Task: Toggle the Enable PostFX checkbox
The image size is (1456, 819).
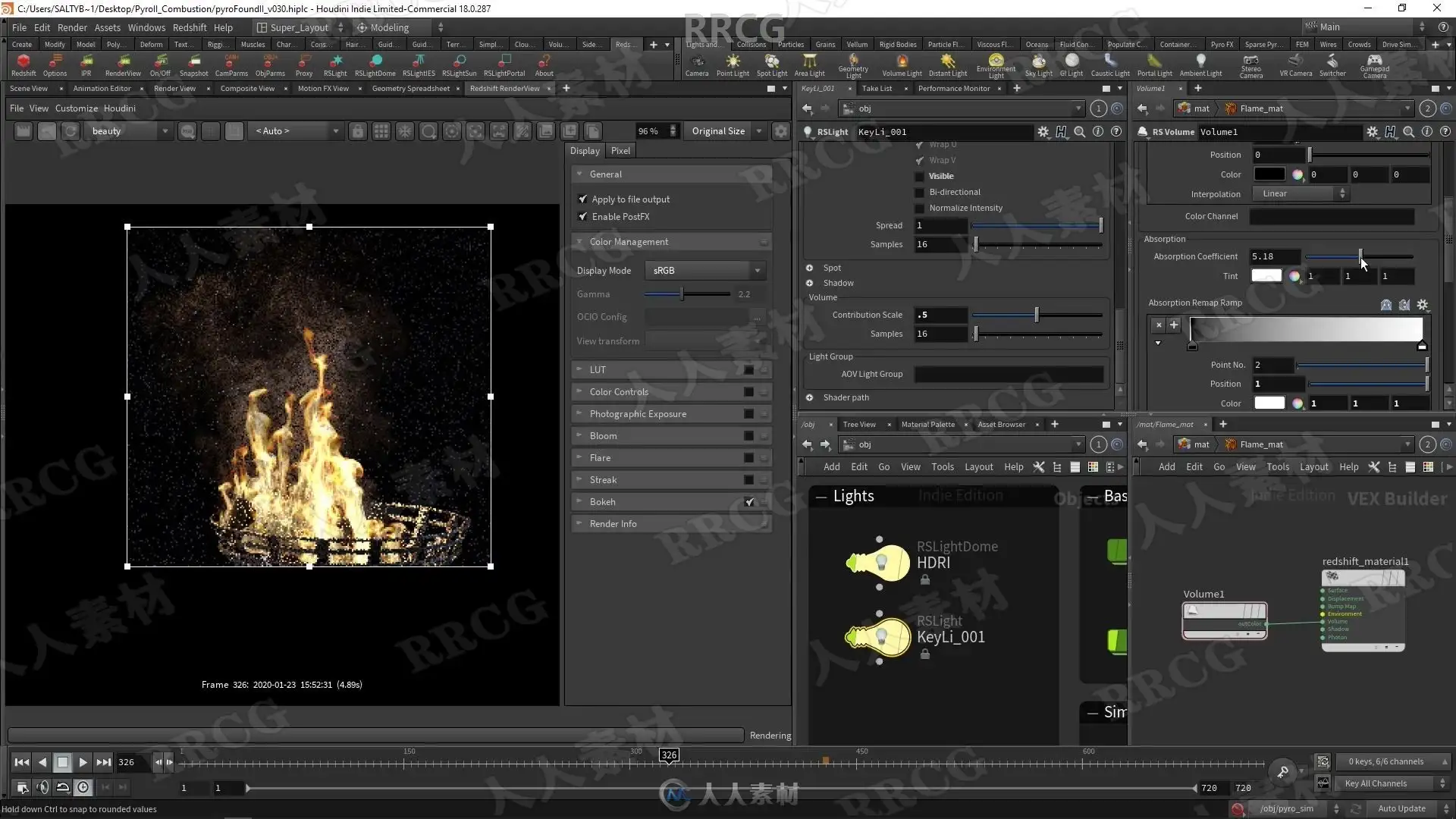Action: pos(582,216)
